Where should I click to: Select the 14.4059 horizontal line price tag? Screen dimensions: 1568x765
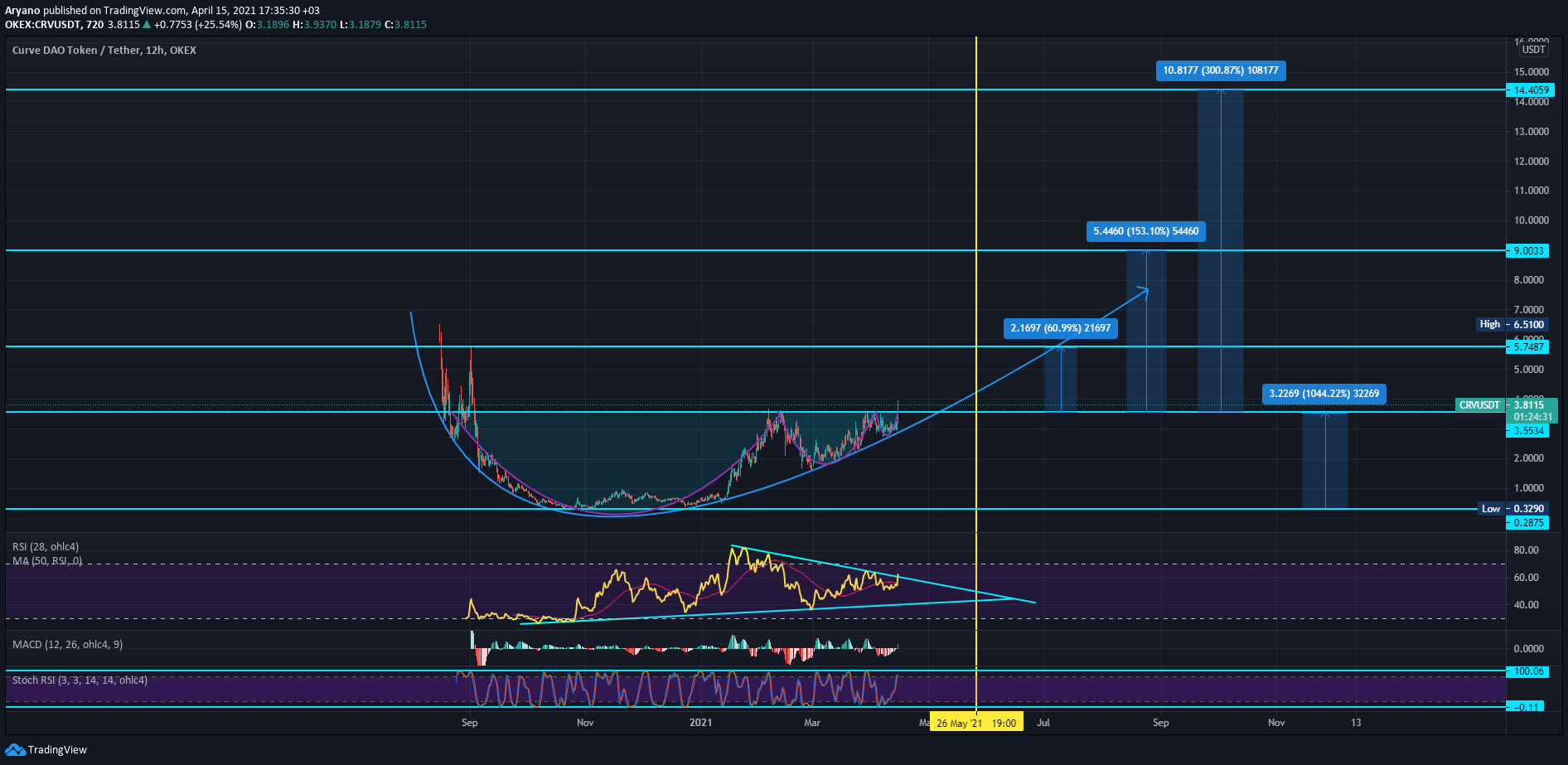pyautogui.click(x=1530, y=90)
